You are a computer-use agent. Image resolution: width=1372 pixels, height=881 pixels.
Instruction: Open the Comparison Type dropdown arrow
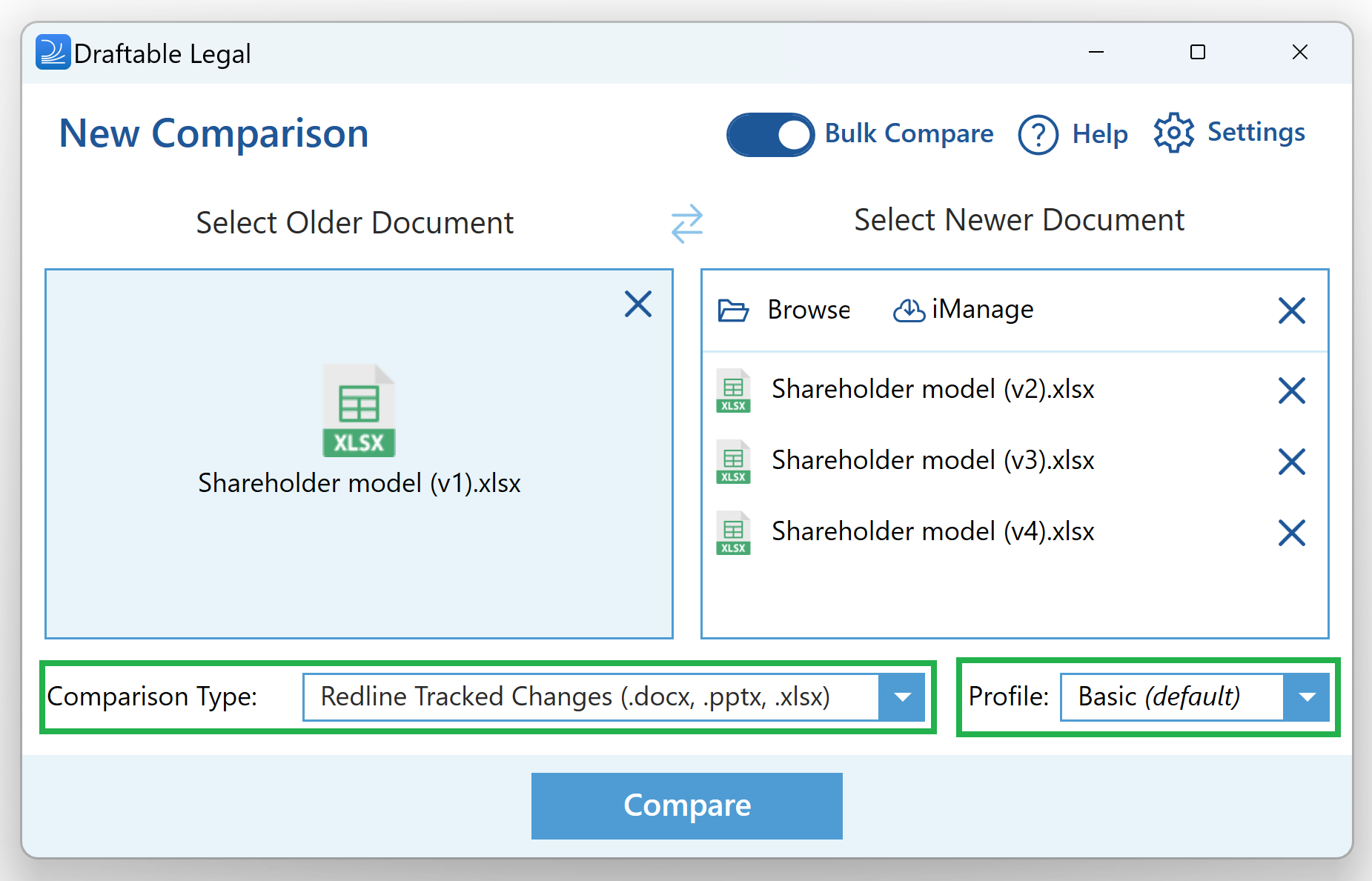point(902,697)
